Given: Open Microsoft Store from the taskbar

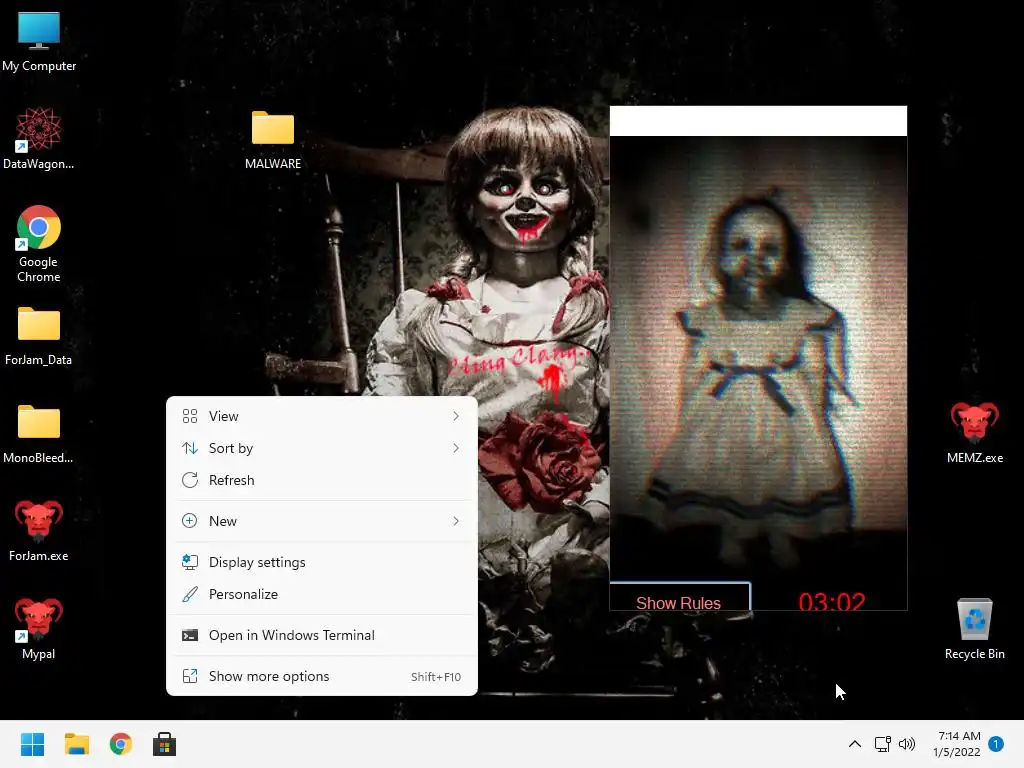Looking at the screenshot, I should click(165, 744).
